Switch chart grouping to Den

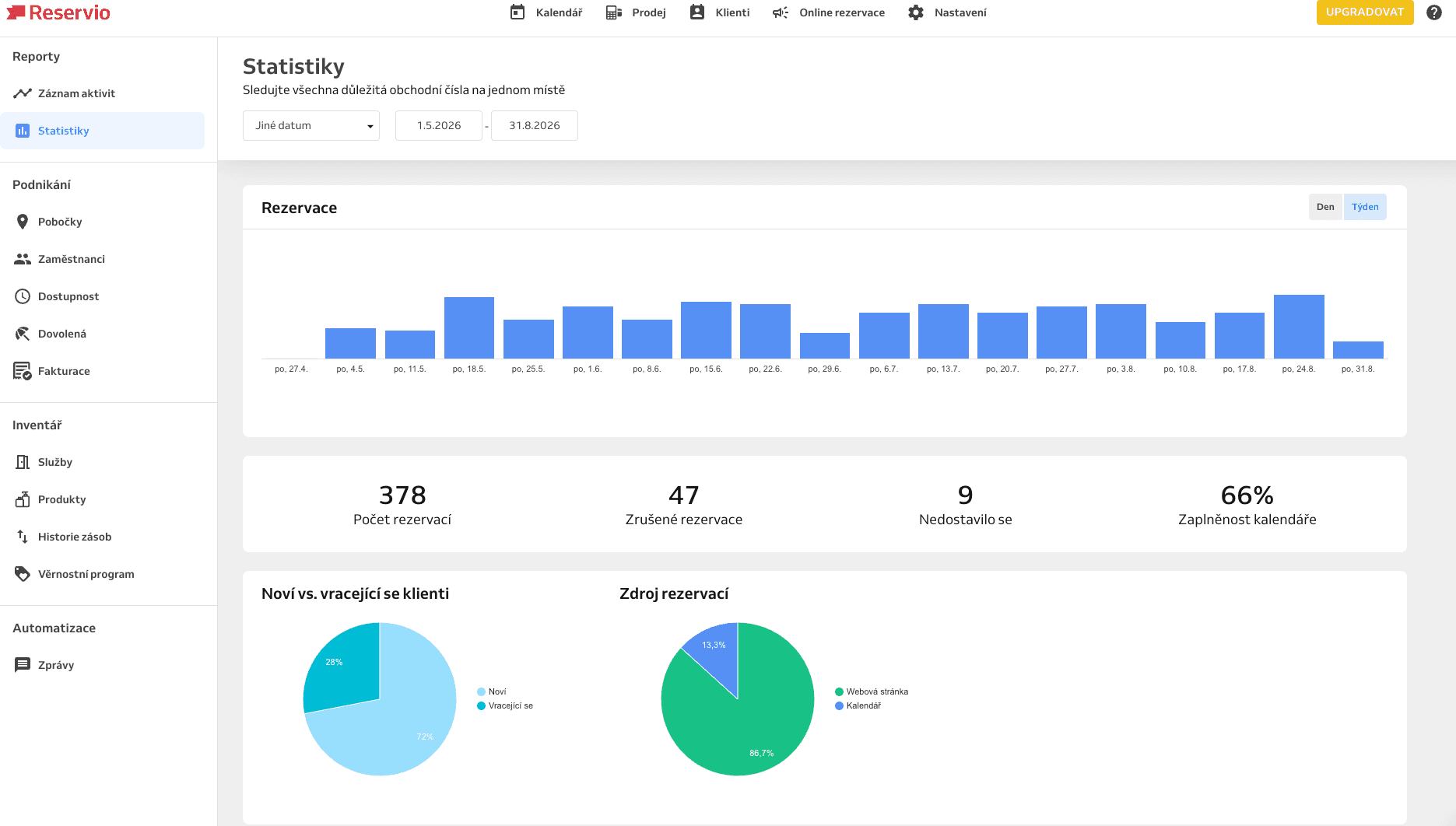pos(1325,207)
